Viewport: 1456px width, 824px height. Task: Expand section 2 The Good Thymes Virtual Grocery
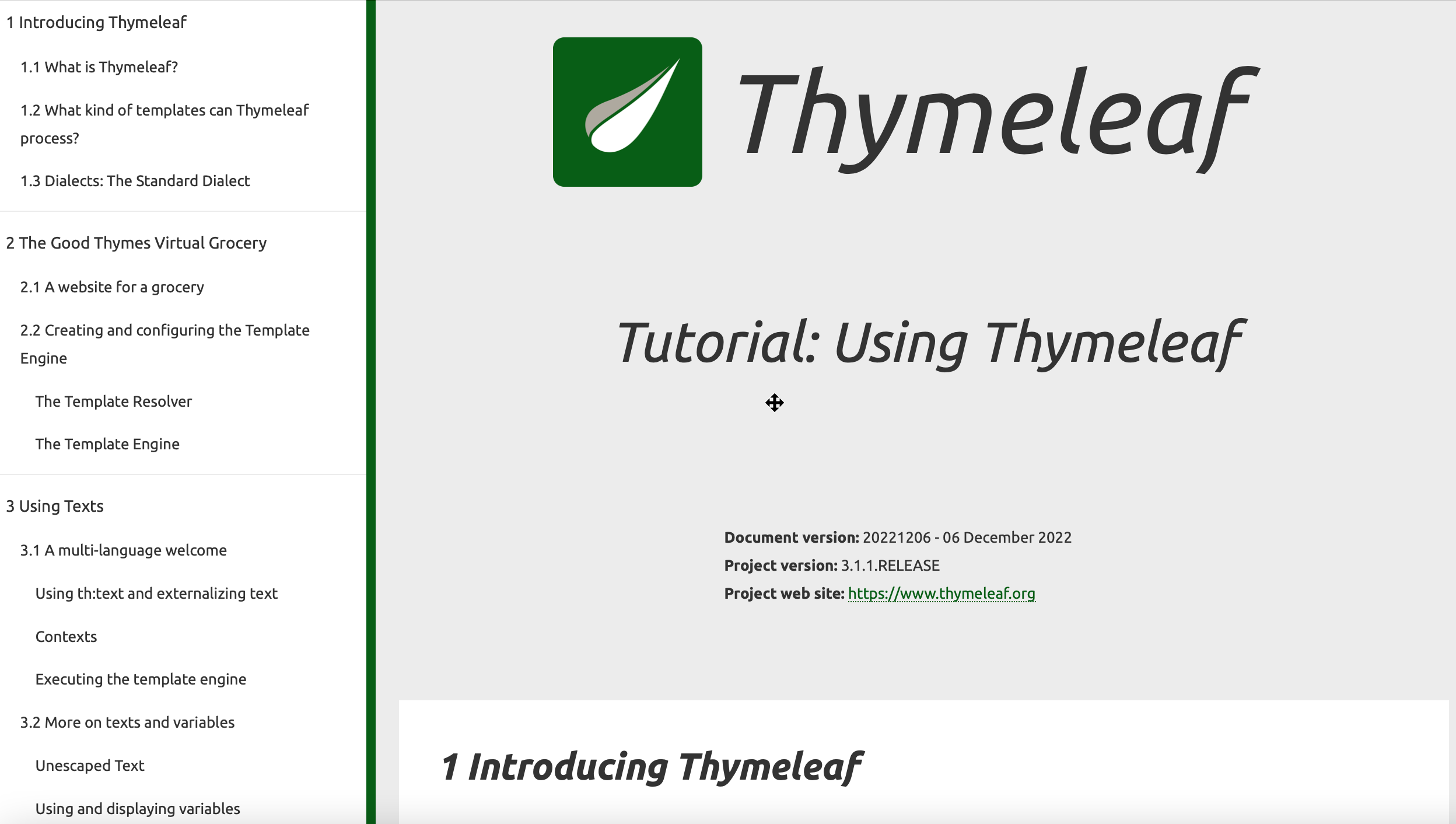pyautogui.click(x=136, y=242)
